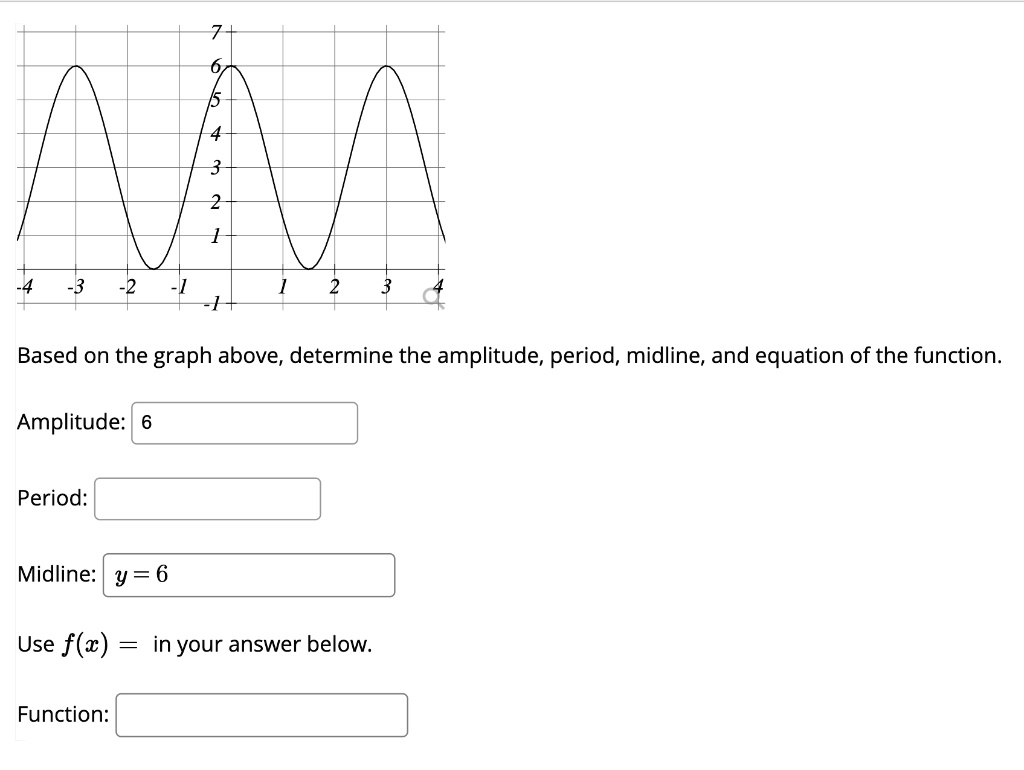Click the trough of the wave near x = 1.5
The width and height of the screenshot is (1024, 770).
[x=306, y=267]
